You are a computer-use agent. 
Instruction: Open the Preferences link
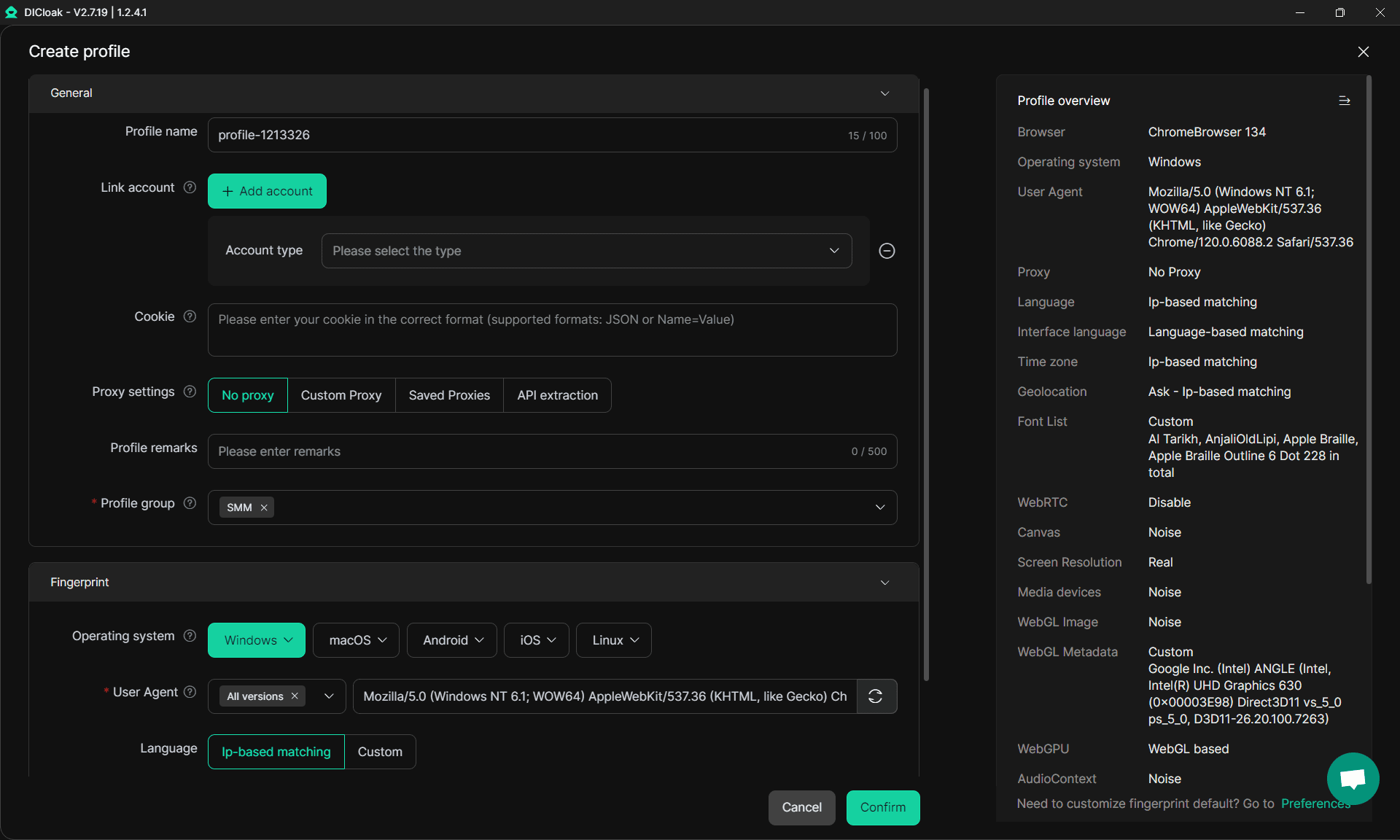coord(1315,803)
